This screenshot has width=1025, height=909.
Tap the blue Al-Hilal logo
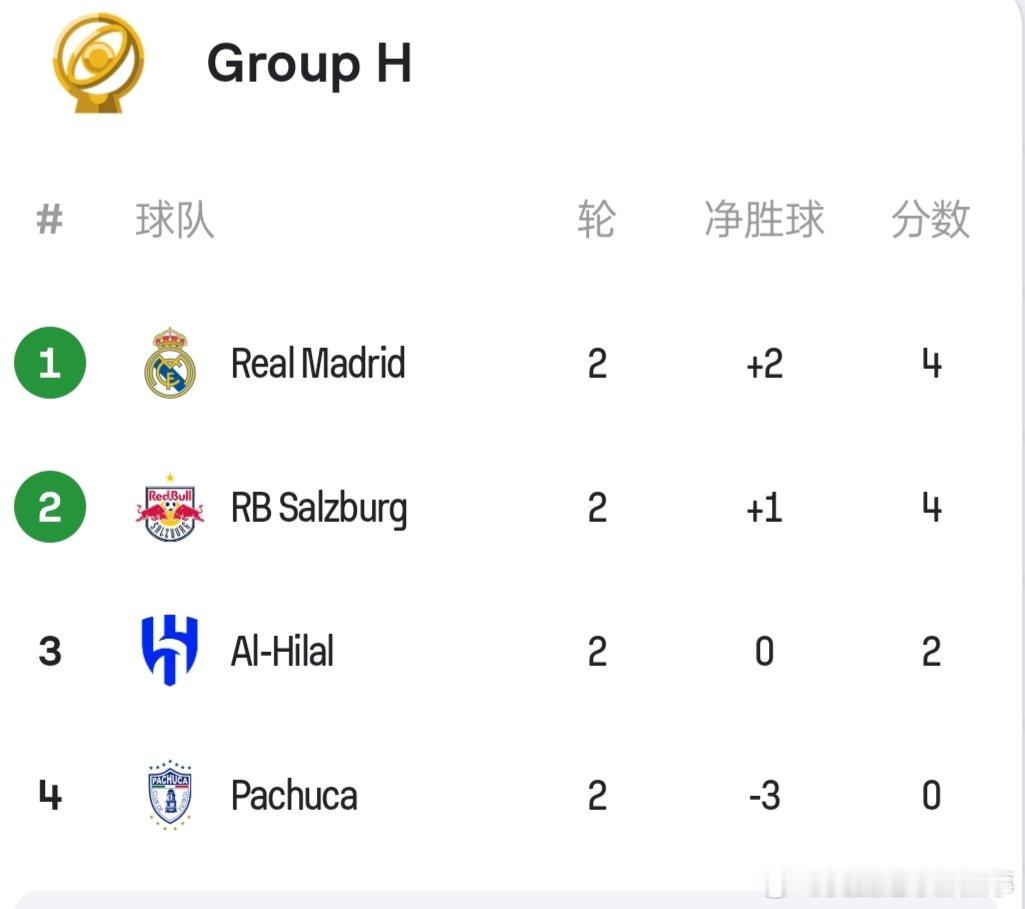click(x=170, y=650)
